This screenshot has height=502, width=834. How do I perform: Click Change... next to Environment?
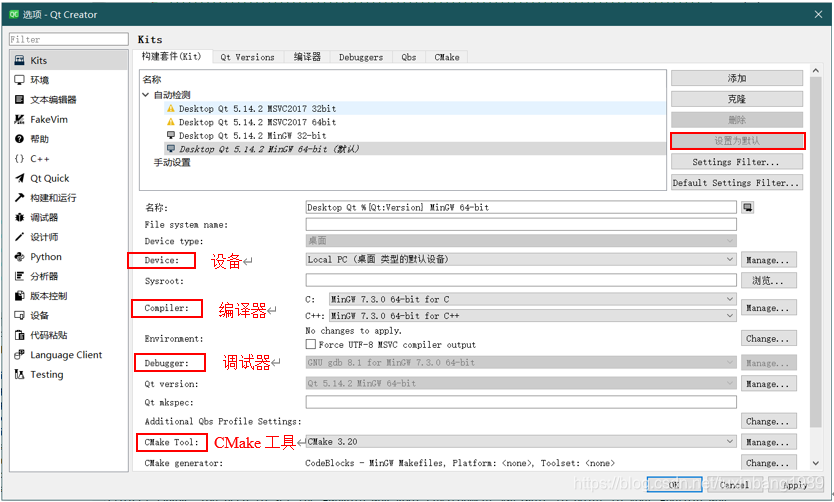tap(769, 338)
